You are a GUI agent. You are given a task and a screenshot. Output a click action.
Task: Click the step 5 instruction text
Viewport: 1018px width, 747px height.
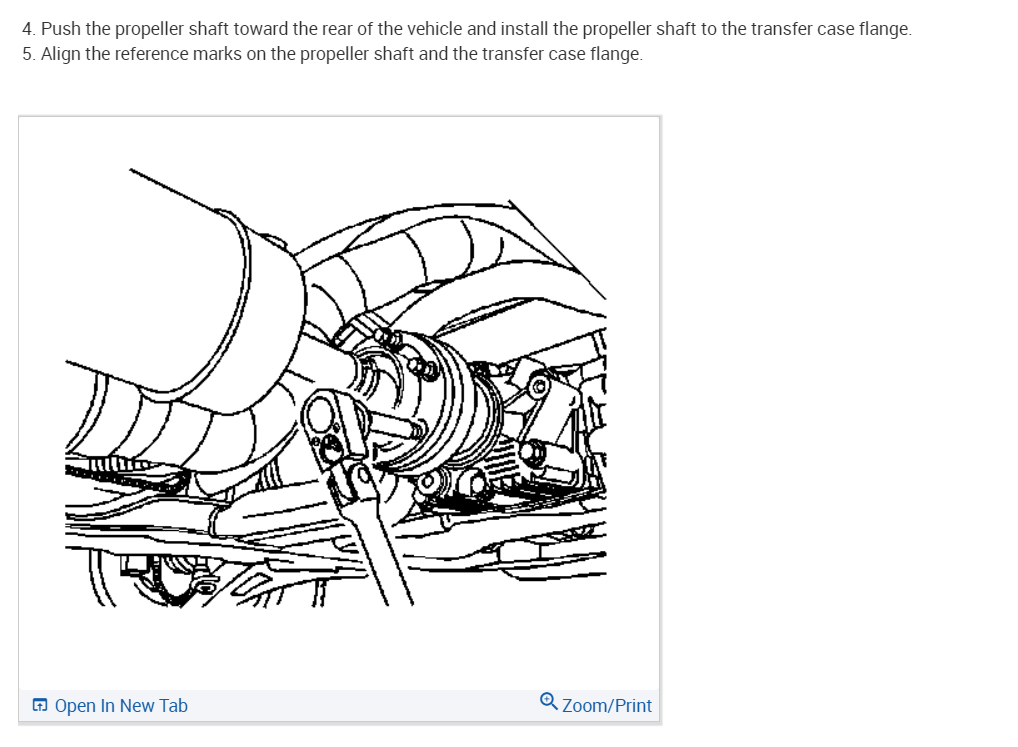coord(332,54)
